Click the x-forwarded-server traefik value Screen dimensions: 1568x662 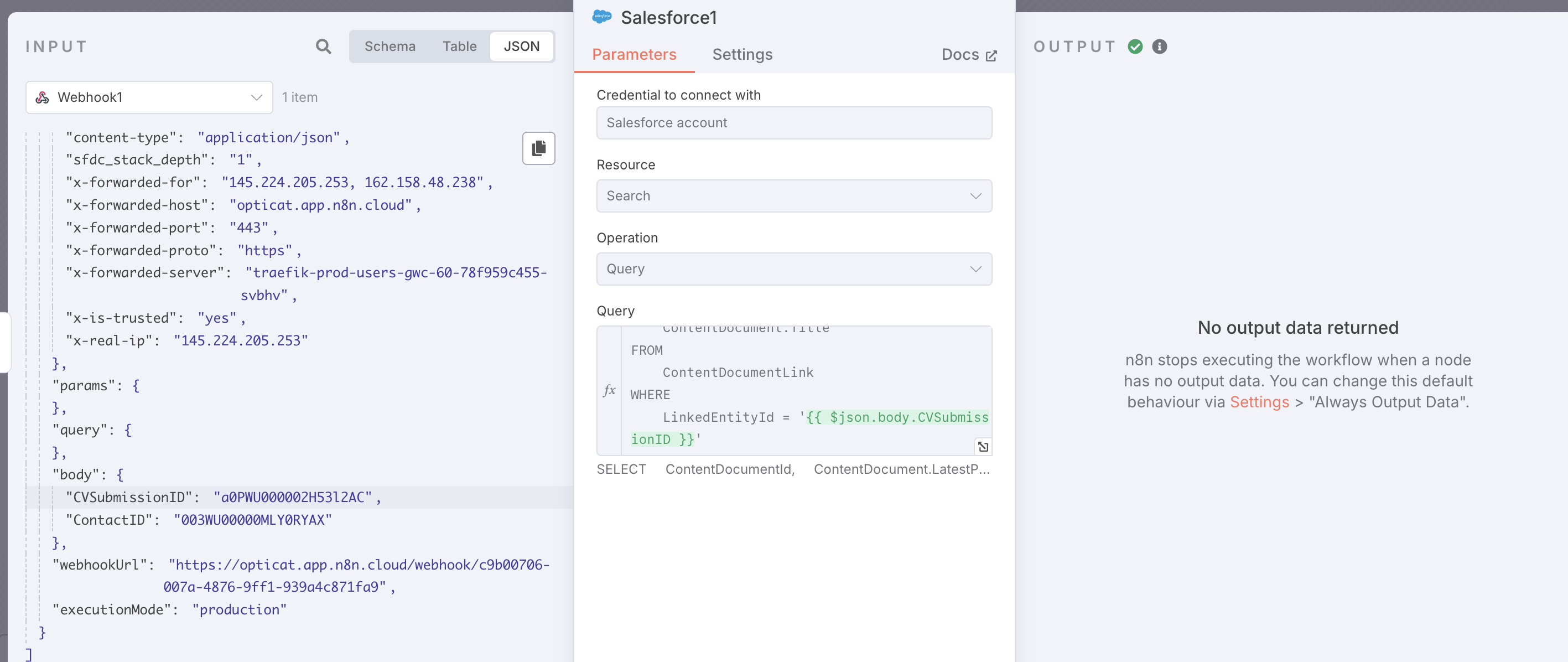coord(396,284)
